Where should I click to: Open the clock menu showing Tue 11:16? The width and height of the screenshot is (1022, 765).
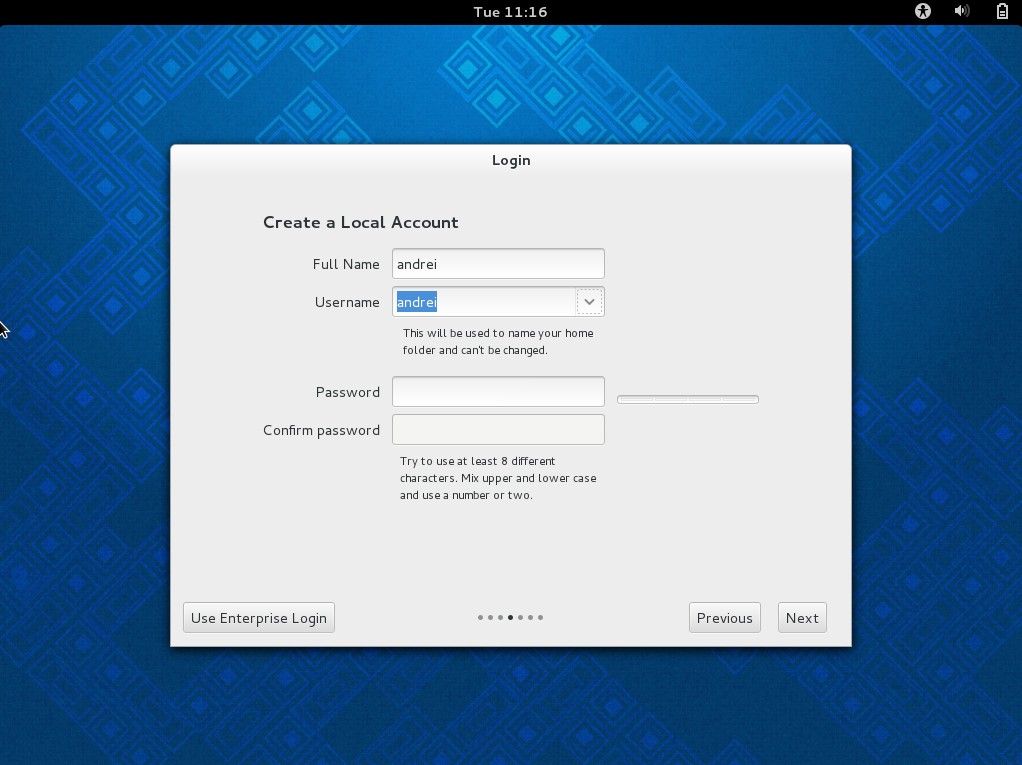point(511,12)
